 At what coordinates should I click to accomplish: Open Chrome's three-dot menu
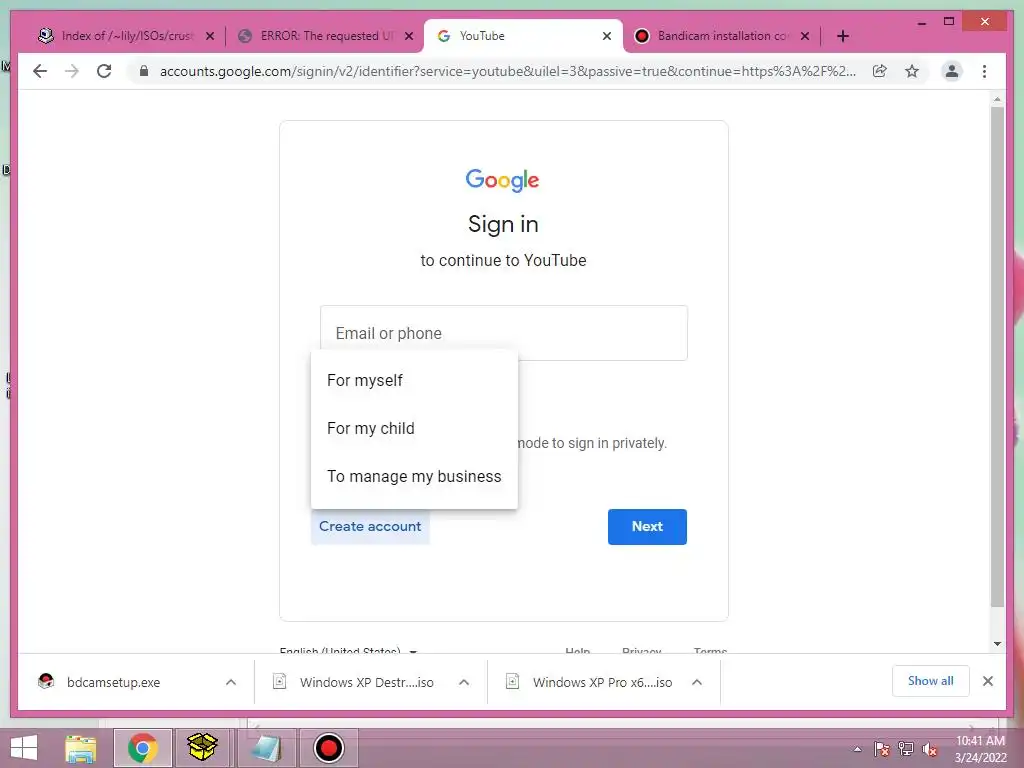coord(984,71)
